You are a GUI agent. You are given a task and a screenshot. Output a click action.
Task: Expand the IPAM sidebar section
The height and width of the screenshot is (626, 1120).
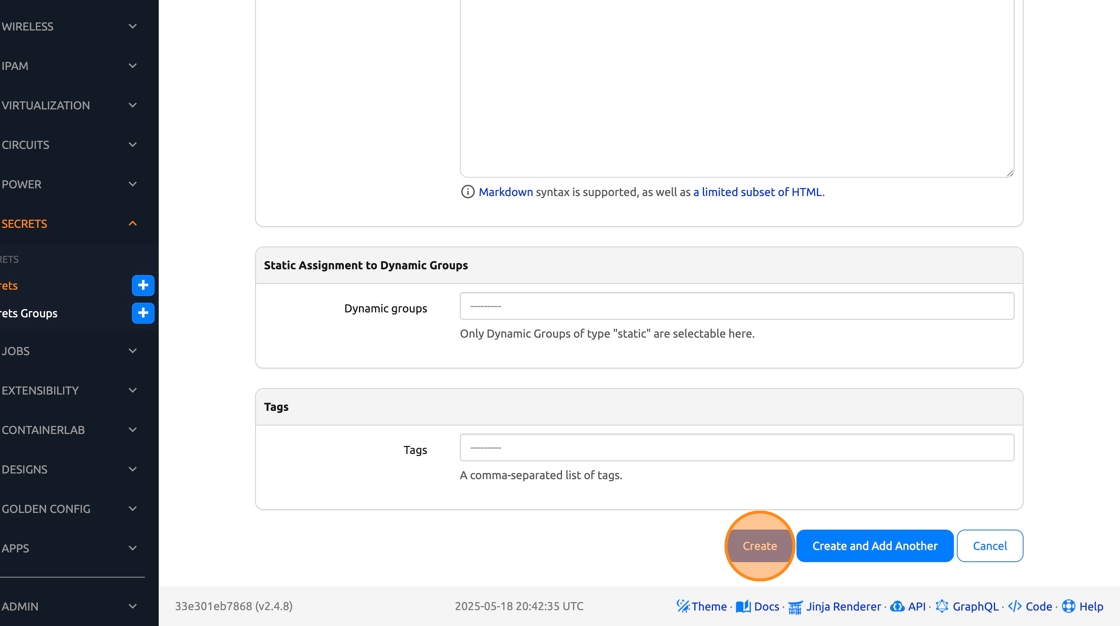point(70,66)
